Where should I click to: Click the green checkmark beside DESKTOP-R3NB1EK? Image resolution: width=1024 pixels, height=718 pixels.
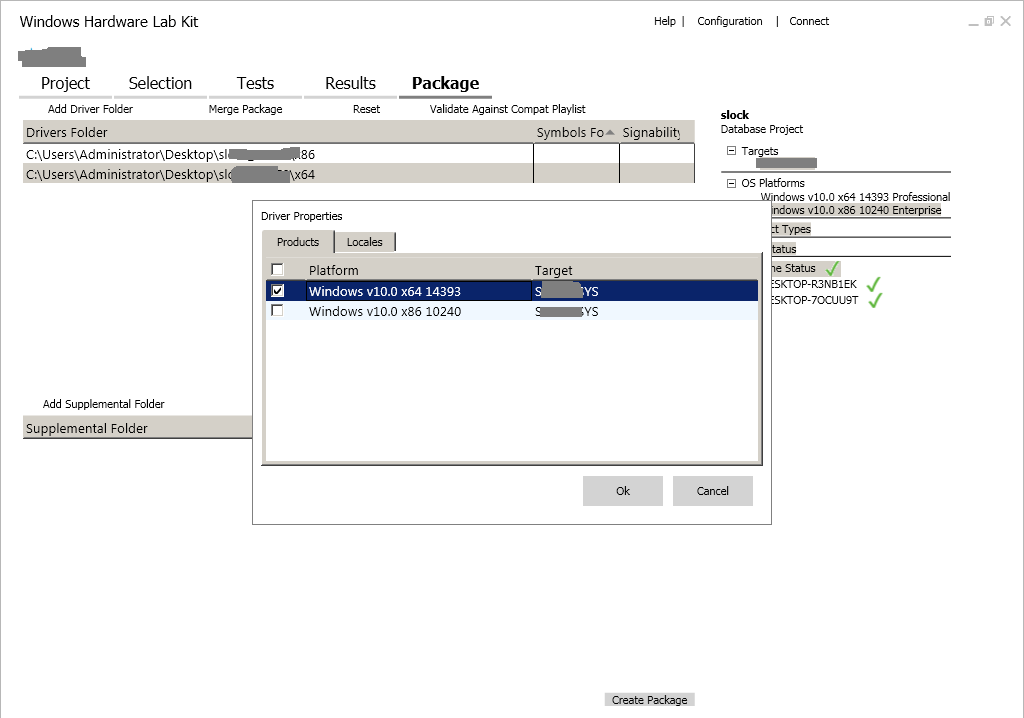pyautogui.click(x=873, y=284)
